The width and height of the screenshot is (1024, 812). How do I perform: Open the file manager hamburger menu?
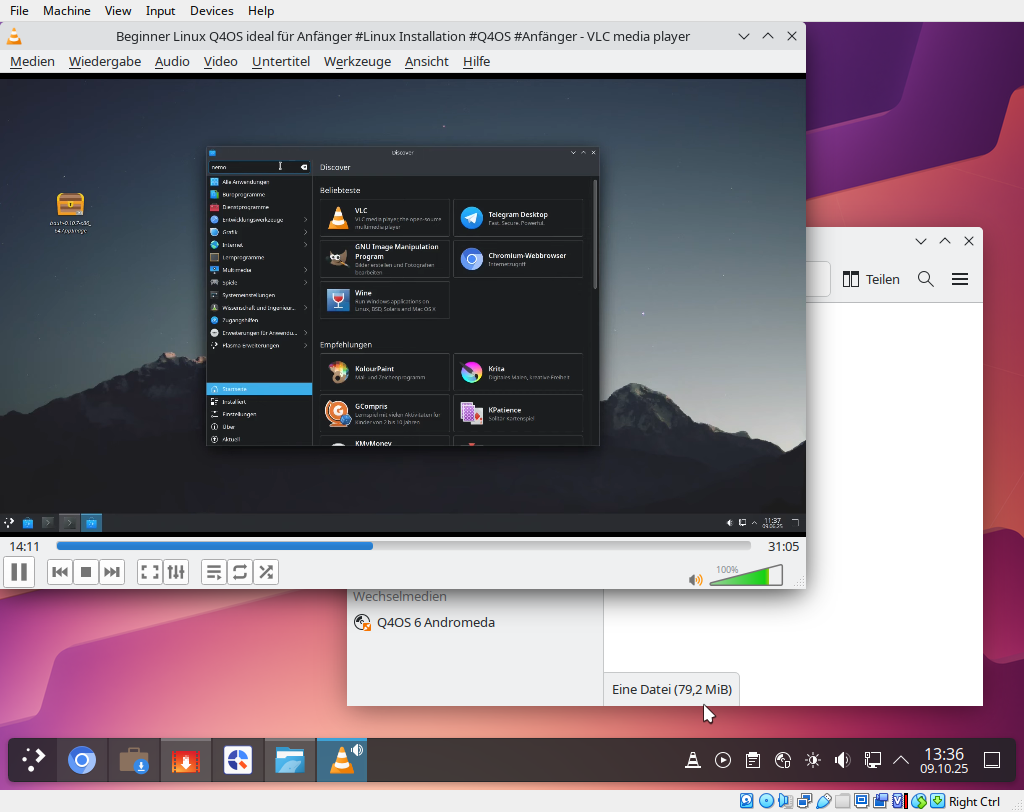coord(960,280)
